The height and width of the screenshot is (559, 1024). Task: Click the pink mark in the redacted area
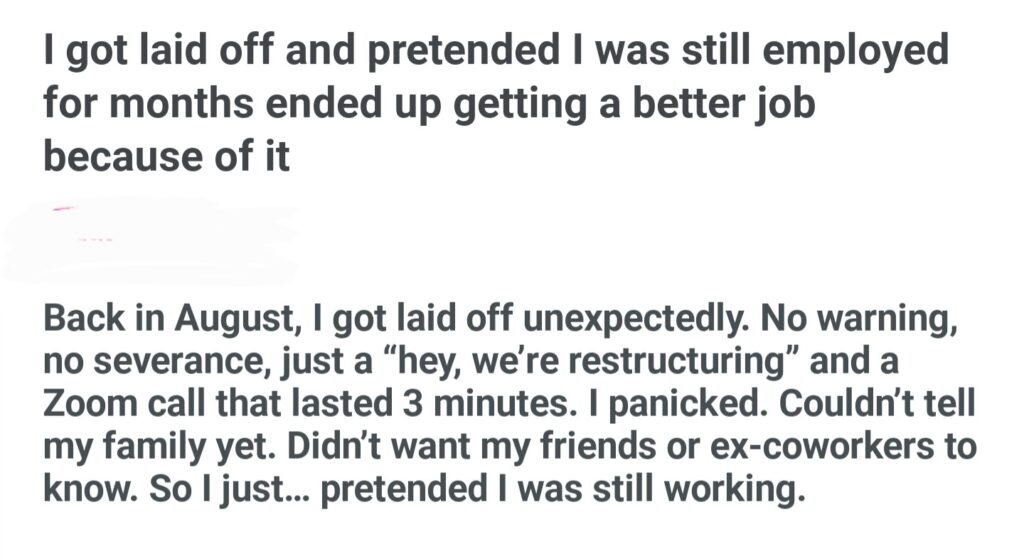click(63, 208)
